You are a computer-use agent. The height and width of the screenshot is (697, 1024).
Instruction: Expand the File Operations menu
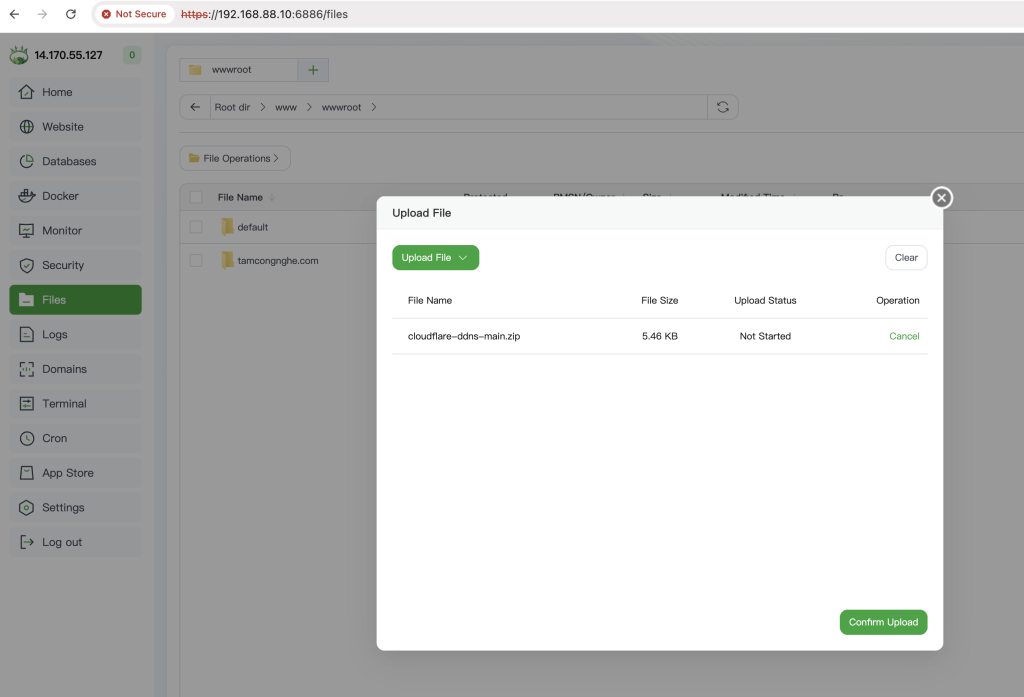pos(235,158)
